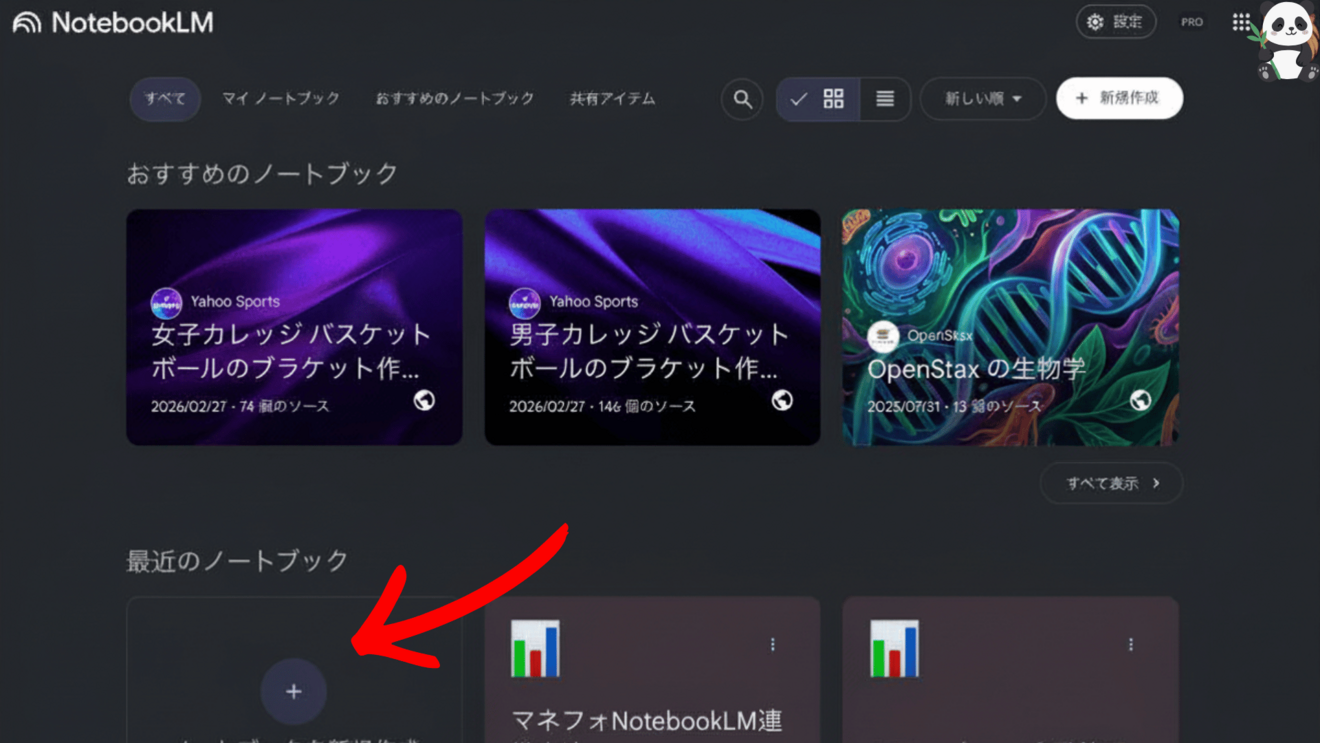Click the Yahoo Sports avatar on 男子カレッジ notebook
1320x743 pixels.
(524, 302)
